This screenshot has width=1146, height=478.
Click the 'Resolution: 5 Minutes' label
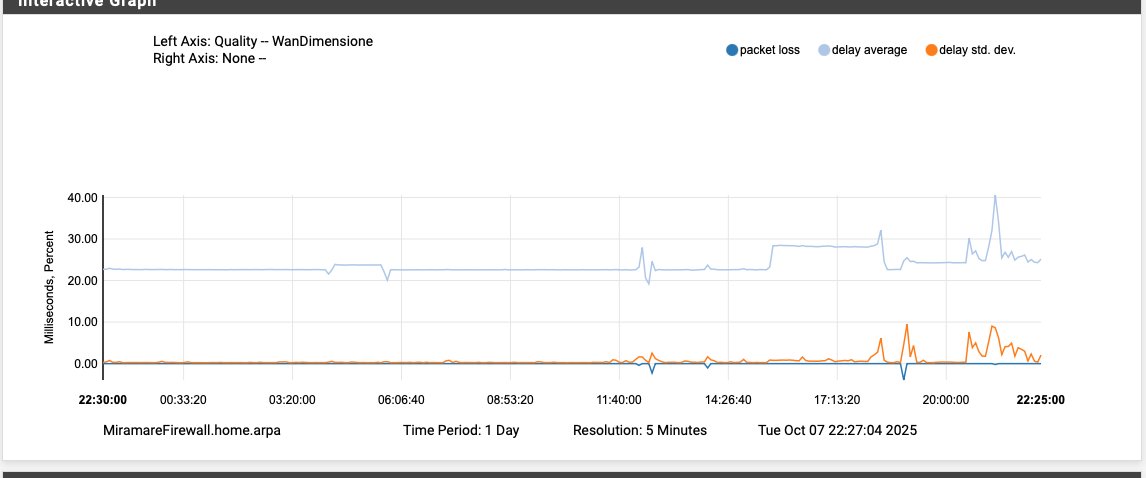[x=640, y=431]
